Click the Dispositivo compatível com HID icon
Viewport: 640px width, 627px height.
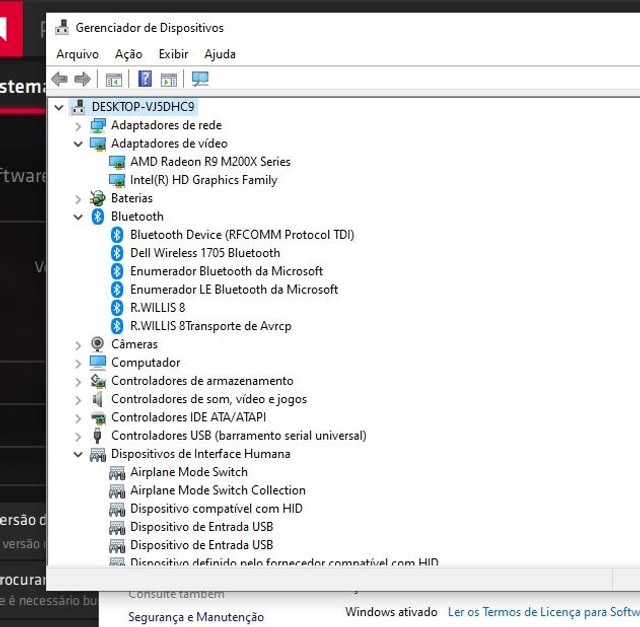pyautogui.click(x=117, y=509)
